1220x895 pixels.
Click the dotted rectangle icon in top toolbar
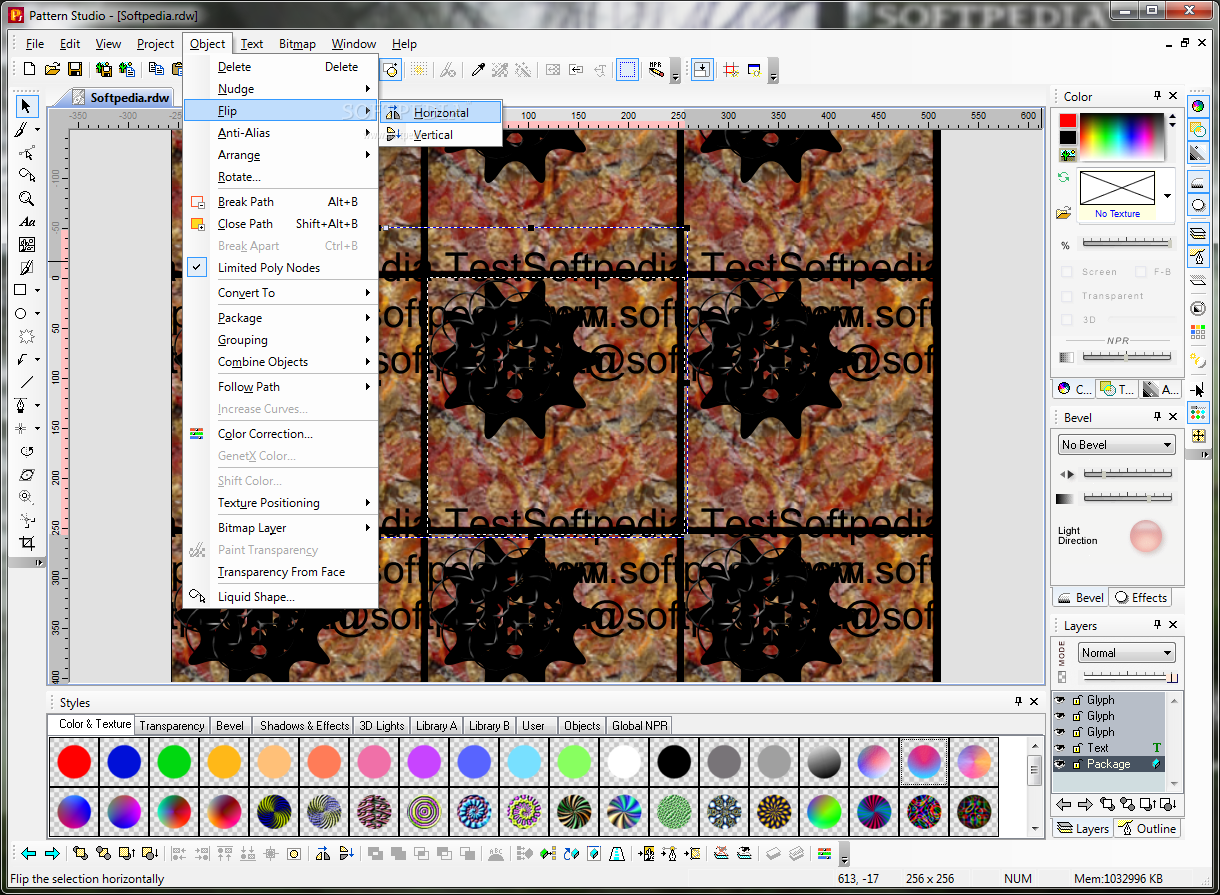[x=628, y=69]
